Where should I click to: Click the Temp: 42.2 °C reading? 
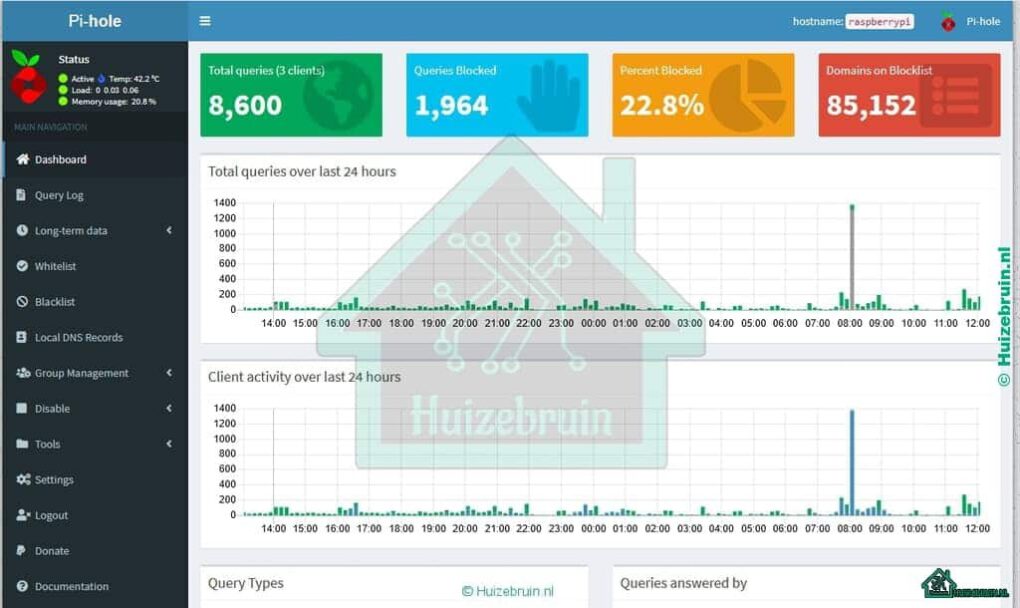click(x=134, y=79)
